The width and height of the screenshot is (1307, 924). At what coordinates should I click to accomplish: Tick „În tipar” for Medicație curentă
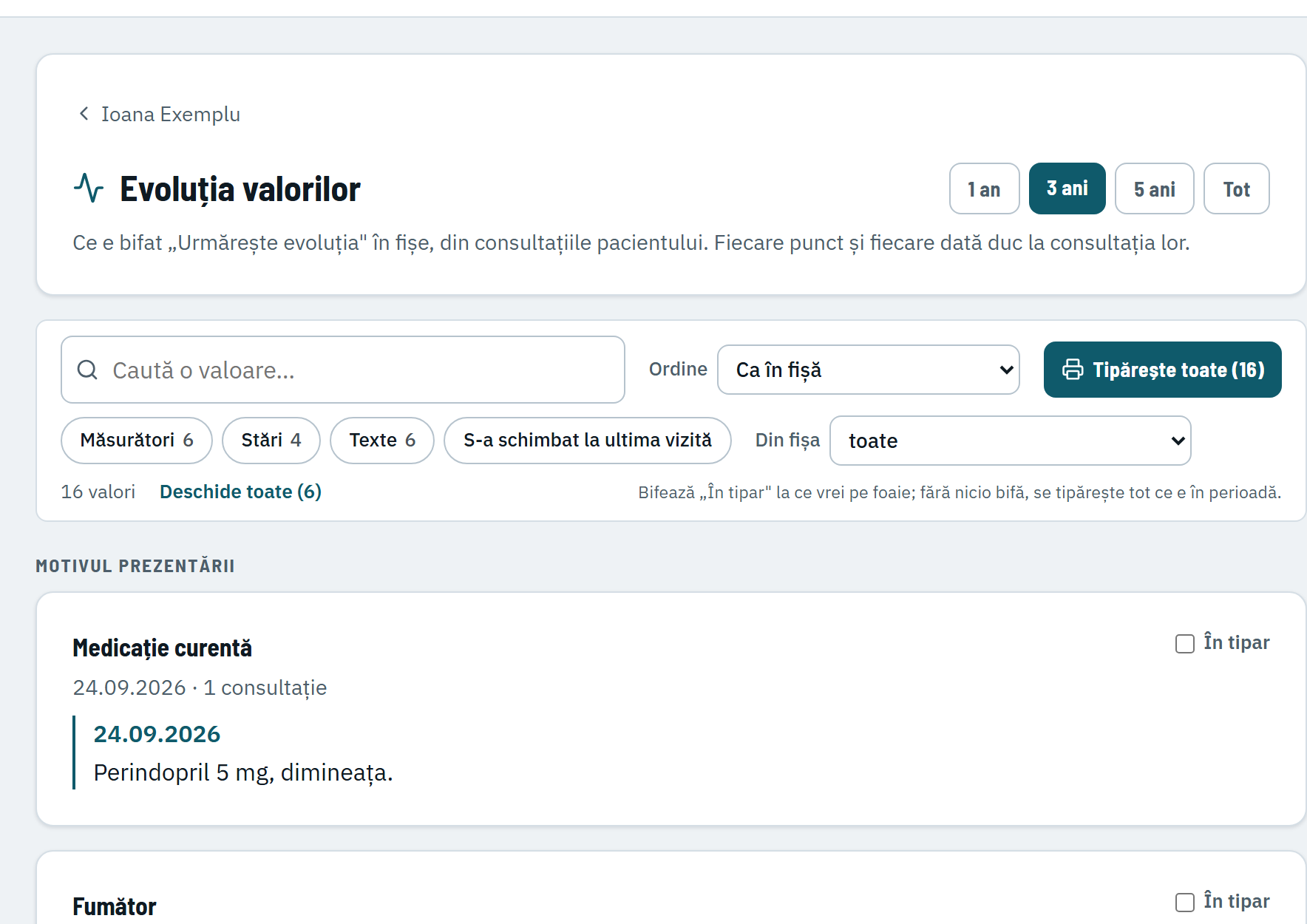pyautogui.click(x=1185, y=644)
